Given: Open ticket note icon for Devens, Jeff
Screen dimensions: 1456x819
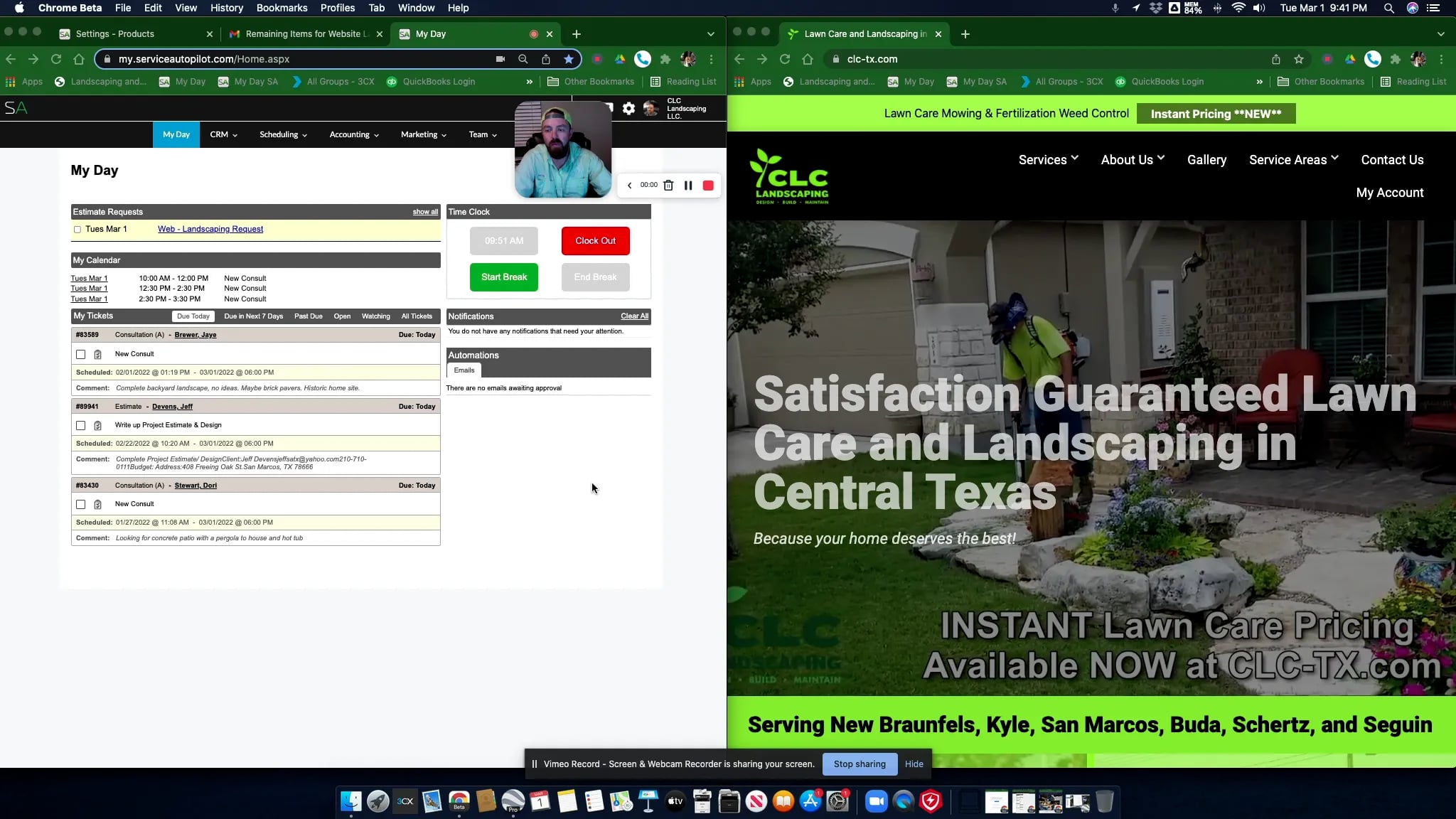Looking at the screenshot, I should [x=98, y=426].
